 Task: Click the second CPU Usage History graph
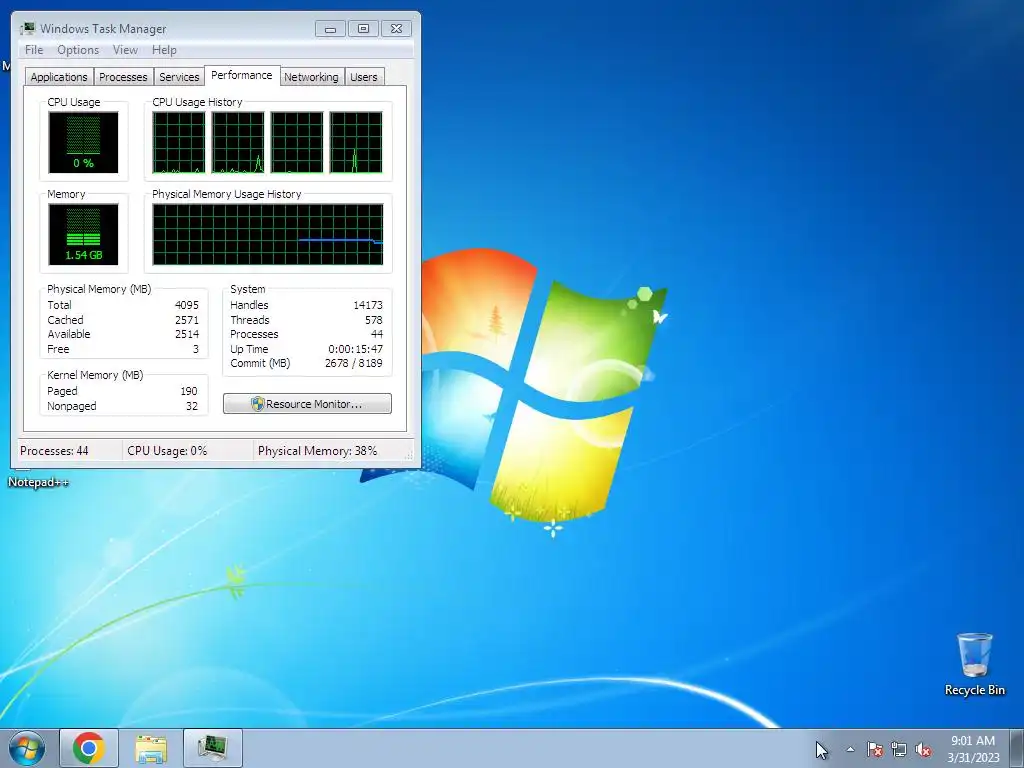tap(238, 142)
